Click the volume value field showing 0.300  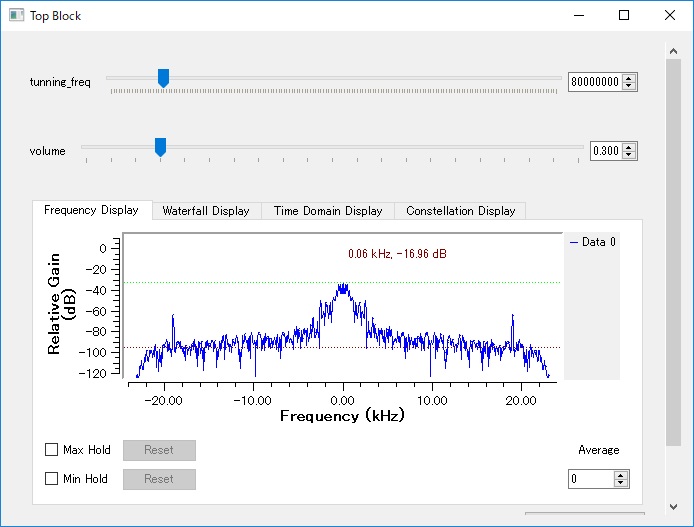click(605, 151)
